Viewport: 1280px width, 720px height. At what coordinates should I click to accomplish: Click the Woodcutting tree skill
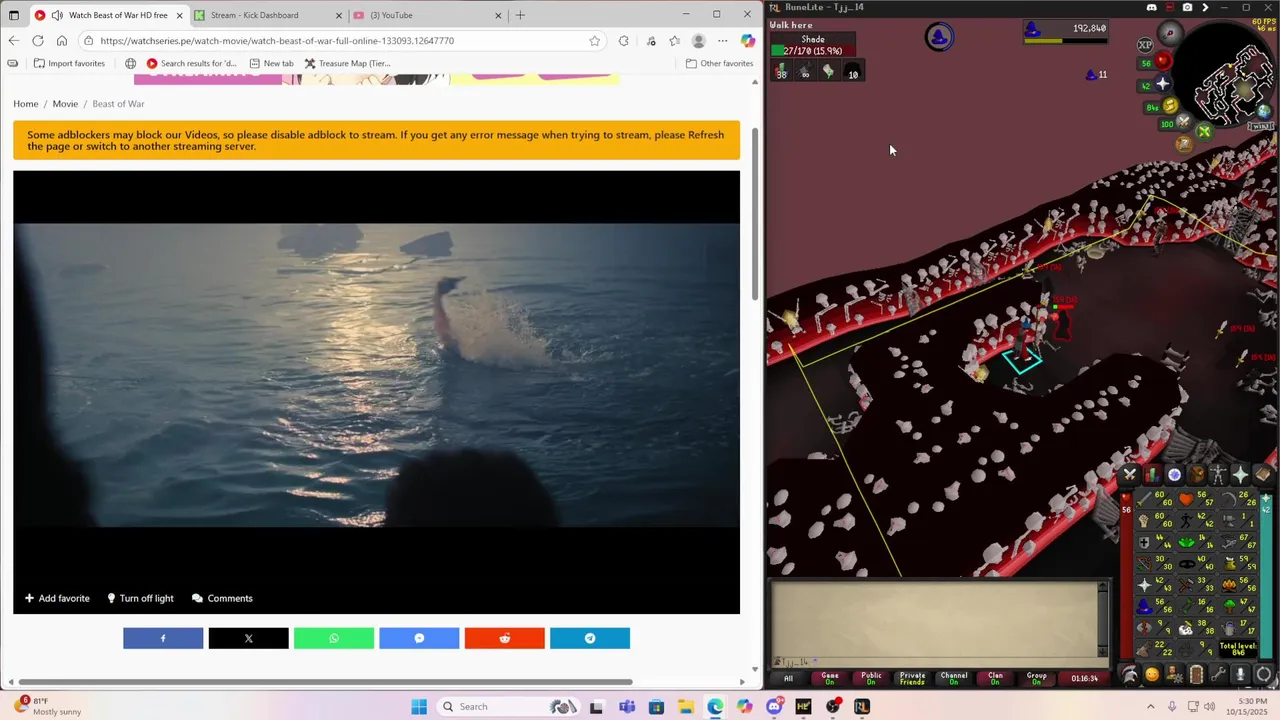(1238, 605)
